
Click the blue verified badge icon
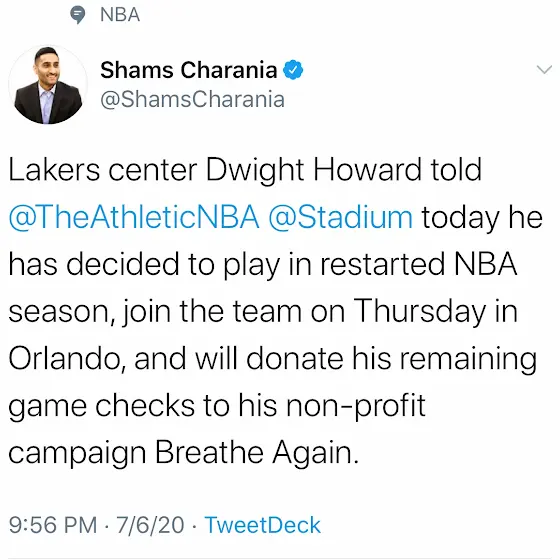293,70
